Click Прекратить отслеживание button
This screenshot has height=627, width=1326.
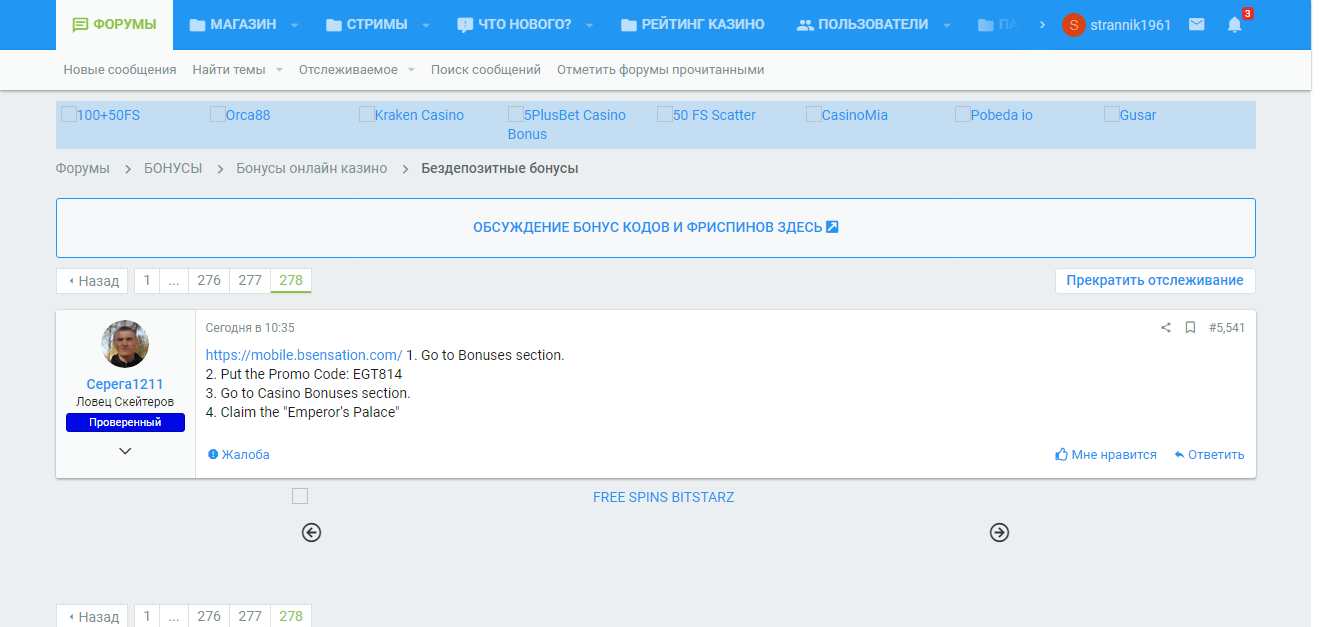click(1154, 281)
